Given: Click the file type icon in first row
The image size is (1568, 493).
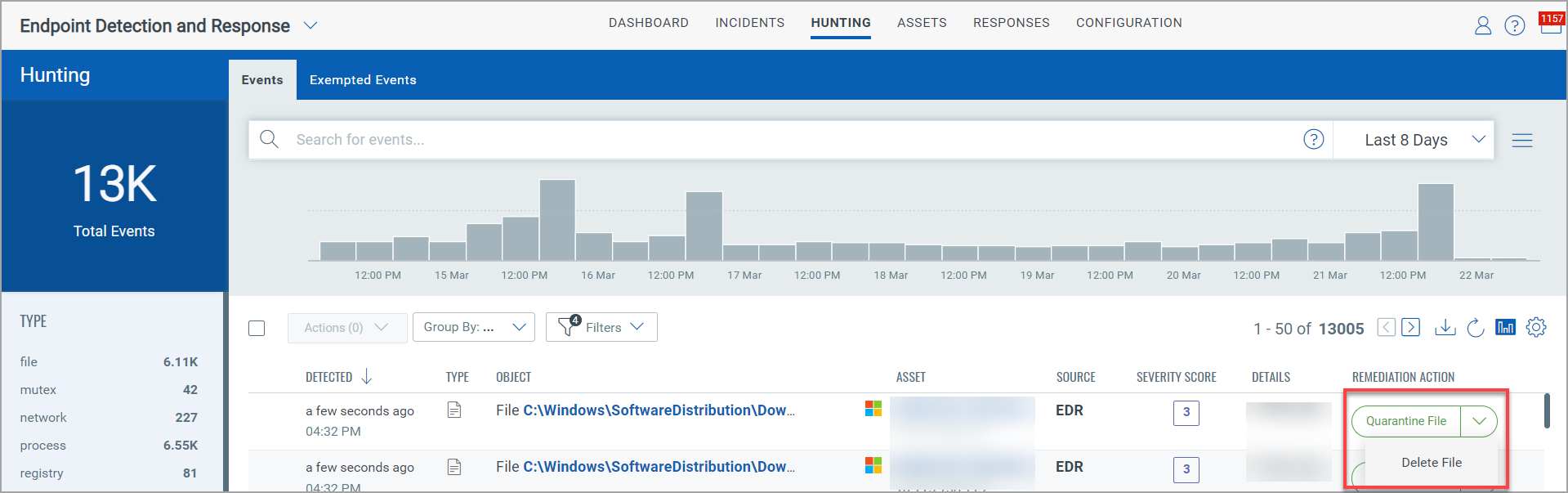Looking at the screenshot, I should (x=454, y=410).
